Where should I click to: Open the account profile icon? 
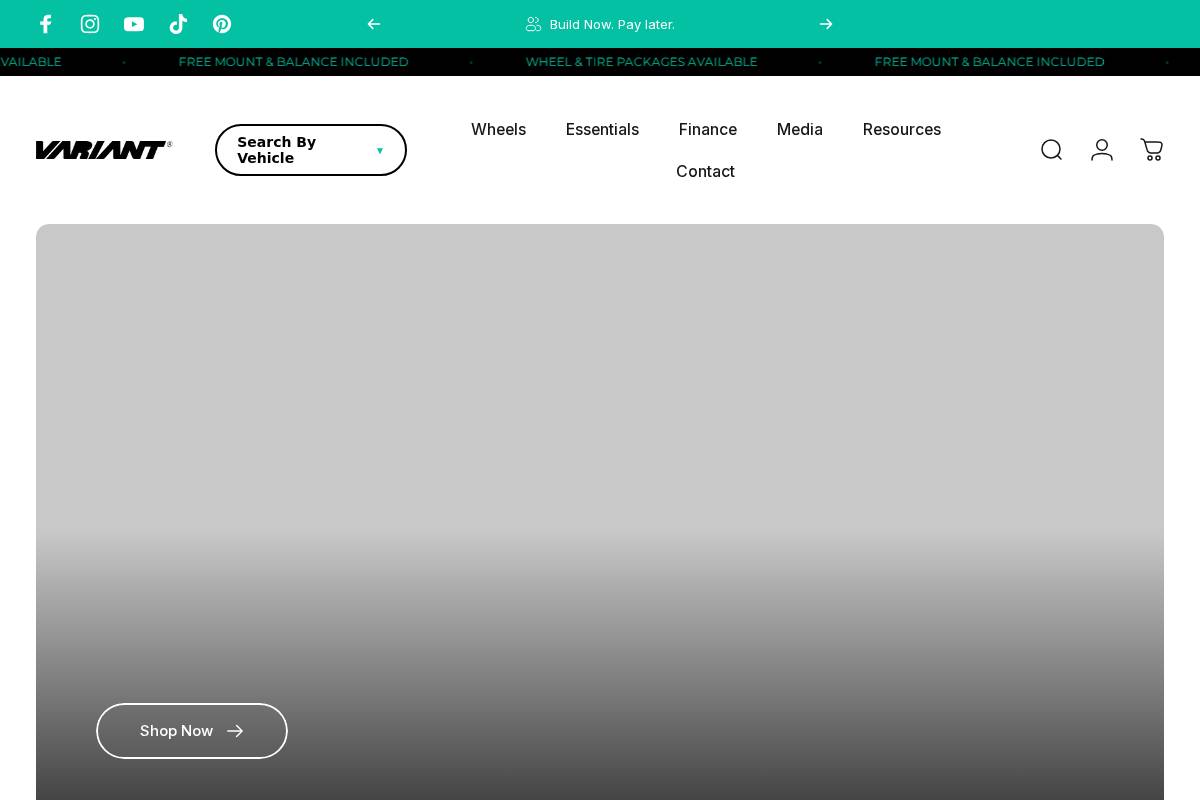[x=1102, y=150]
